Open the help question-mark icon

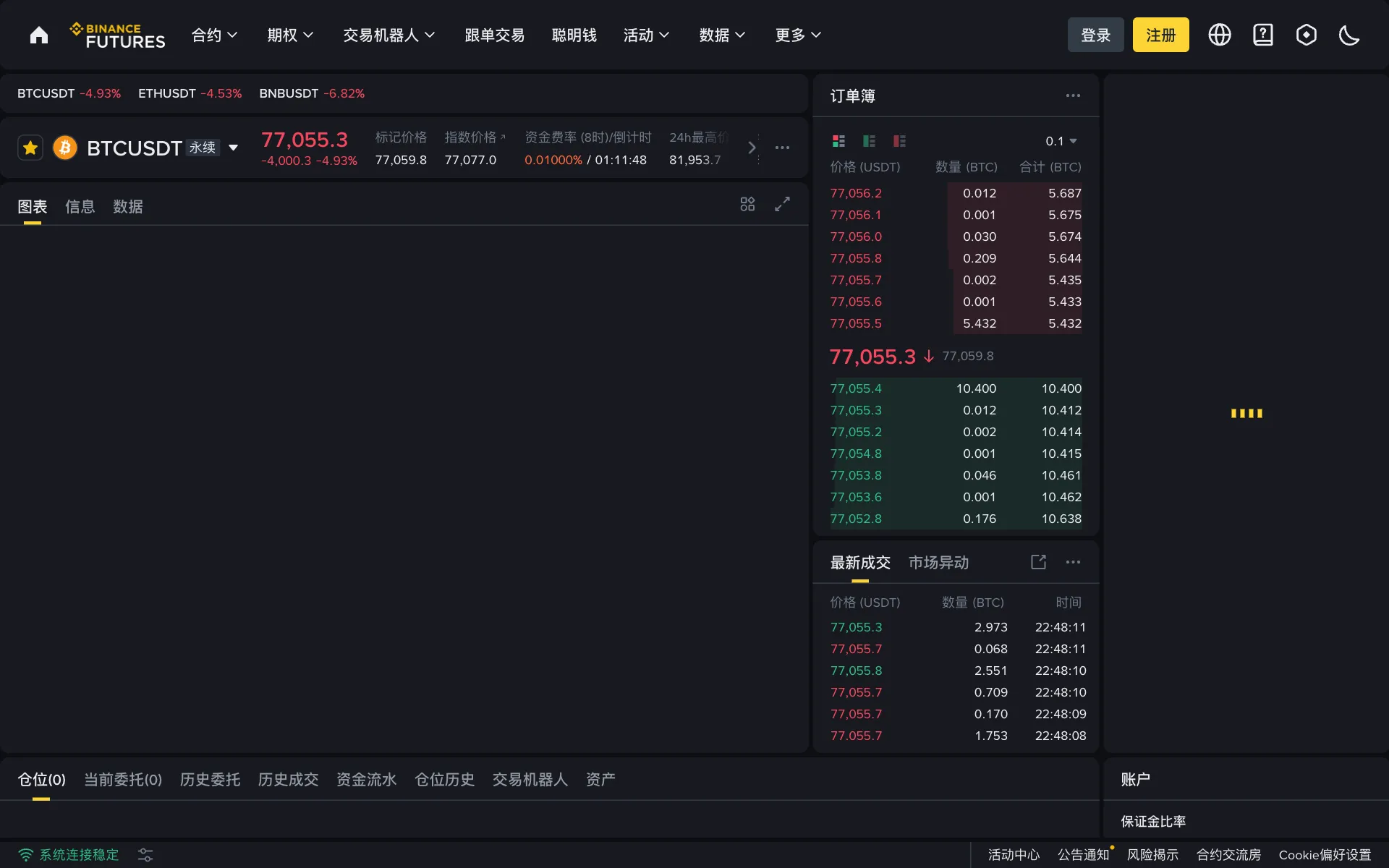click(1263, 35)
